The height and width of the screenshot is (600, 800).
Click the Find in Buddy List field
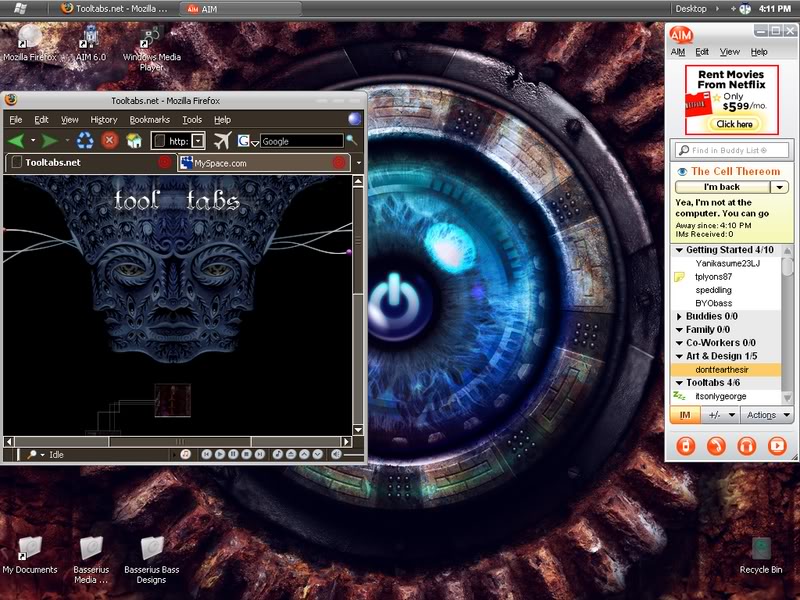pos(732,150)
